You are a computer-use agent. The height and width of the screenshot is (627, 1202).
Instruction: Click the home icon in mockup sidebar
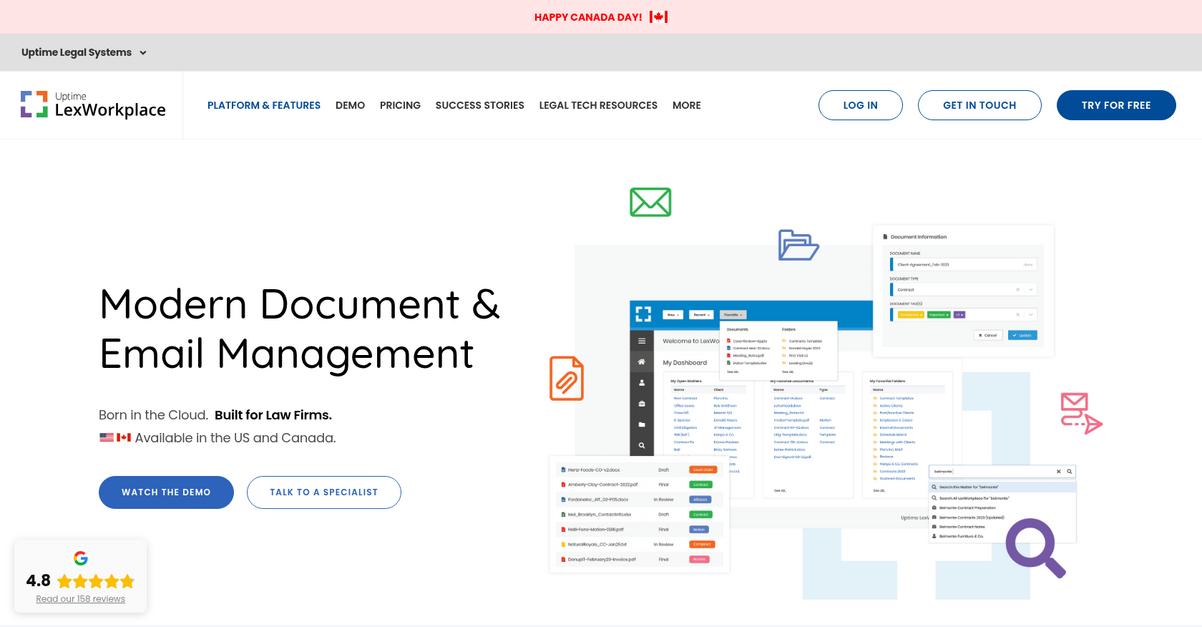click(642, 362)
